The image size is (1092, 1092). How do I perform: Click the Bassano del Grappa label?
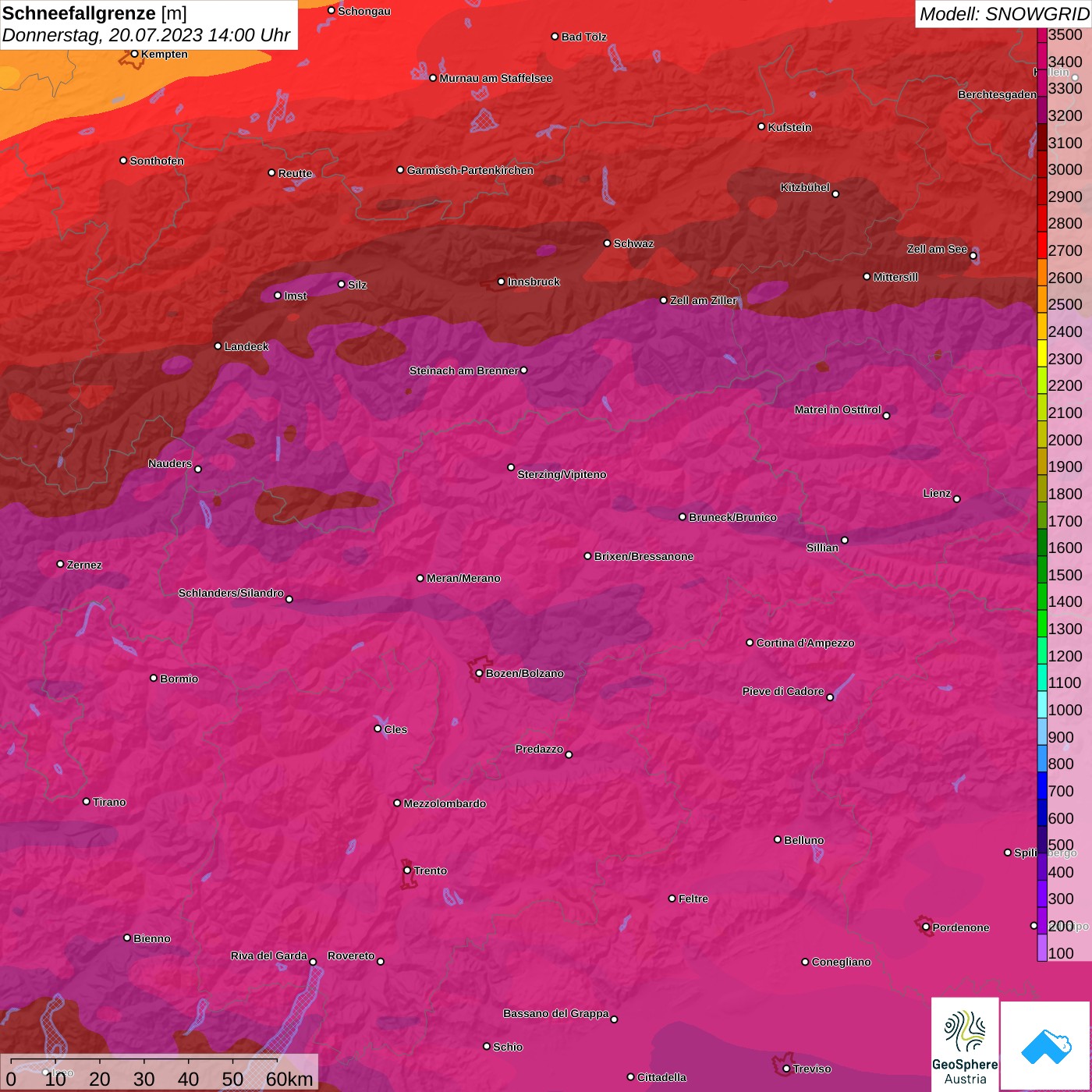click(556, 1013)
